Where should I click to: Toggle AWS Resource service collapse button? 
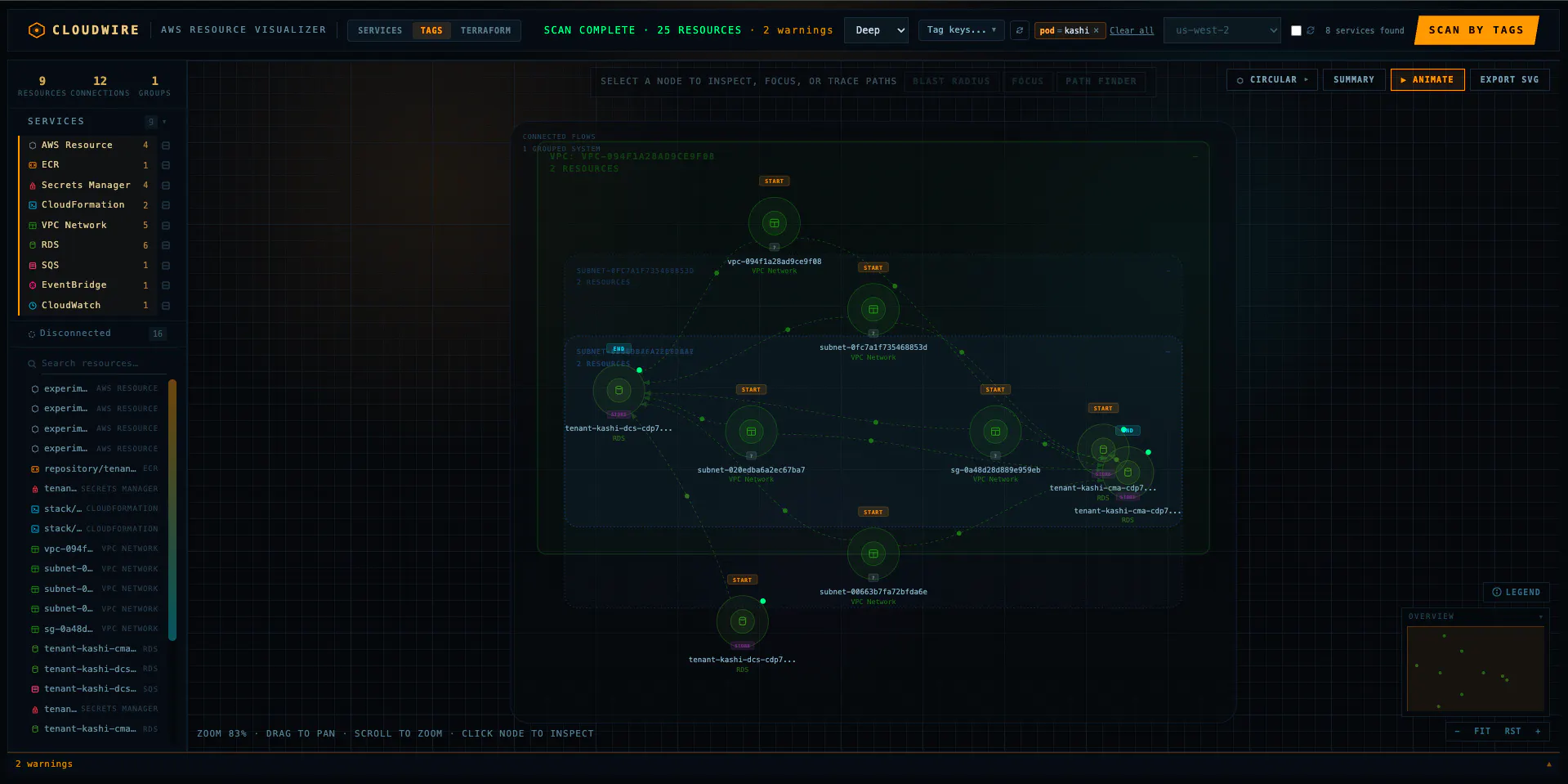click(166, 146)
